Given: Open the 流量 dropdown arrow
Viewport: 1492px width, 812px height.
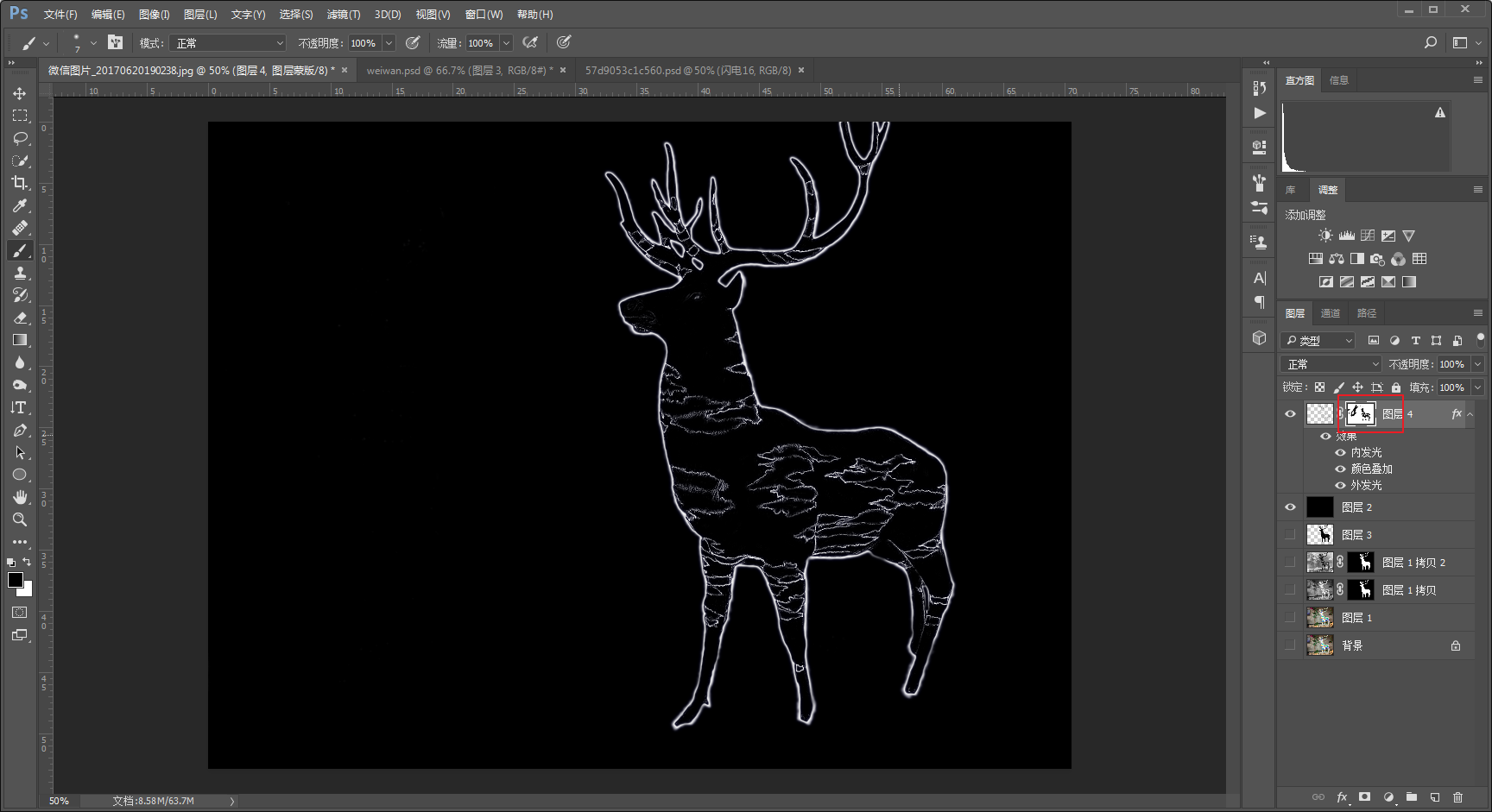Looking at the screenshot, I should coord(507,43).
